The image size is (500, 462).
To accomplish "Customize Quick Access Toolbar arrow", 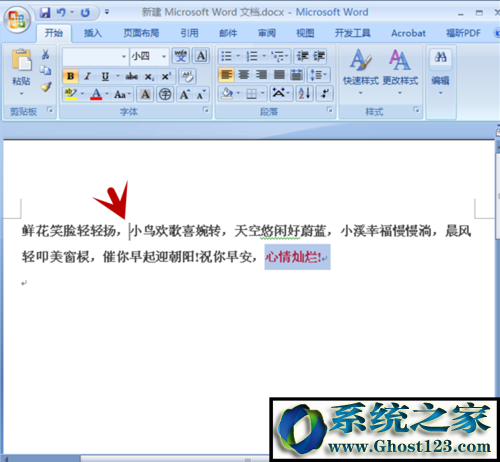I will (107, 13).
